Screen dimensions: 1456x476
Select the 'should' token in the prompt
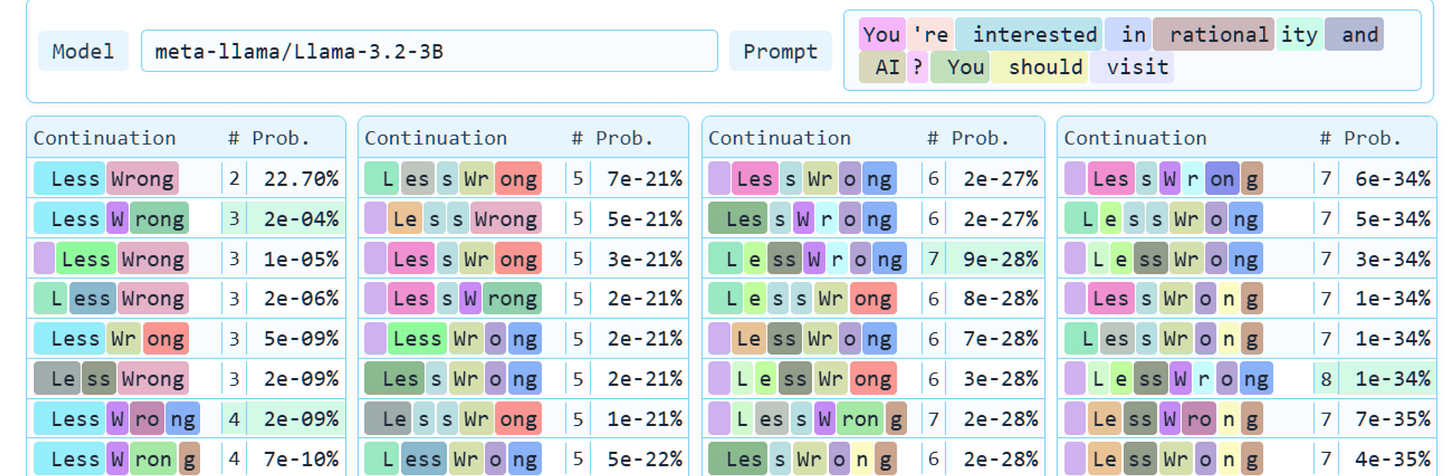pos(1039,67)
